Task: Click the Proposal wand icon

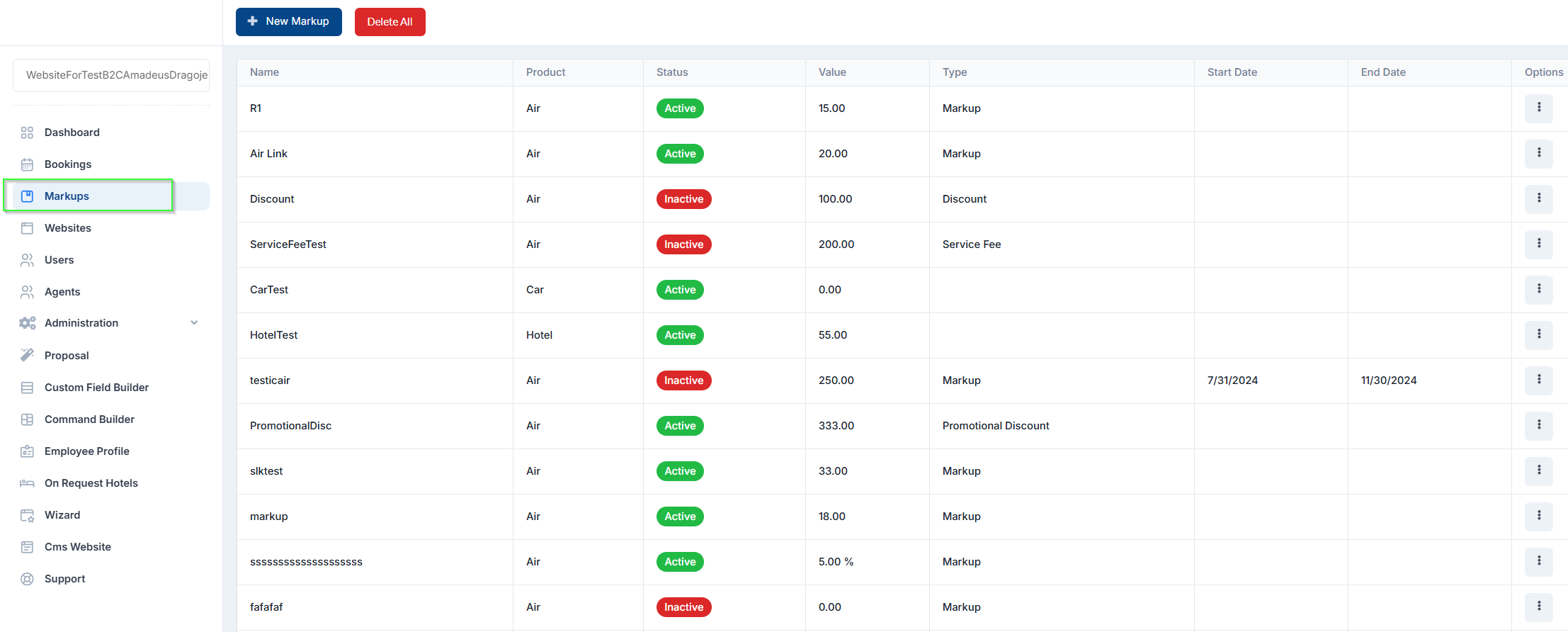Action: (x=27, y=355)
